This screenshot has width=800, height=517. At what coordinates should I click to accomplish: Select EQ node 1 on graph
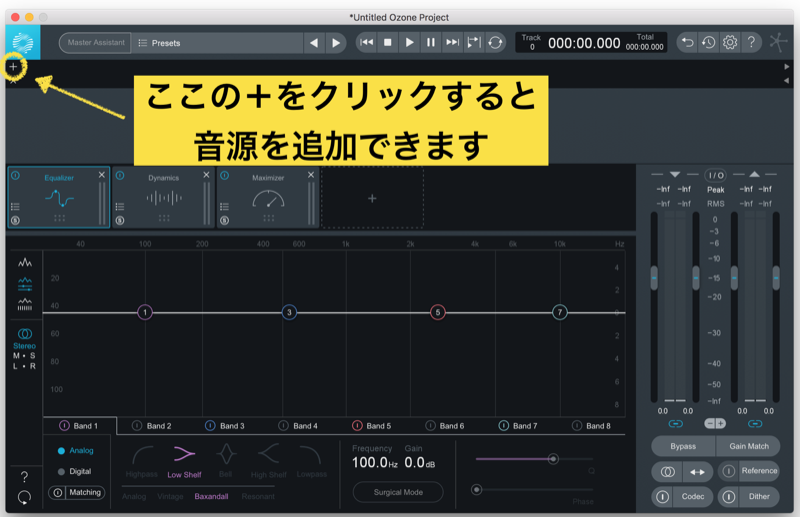[145, 312]
